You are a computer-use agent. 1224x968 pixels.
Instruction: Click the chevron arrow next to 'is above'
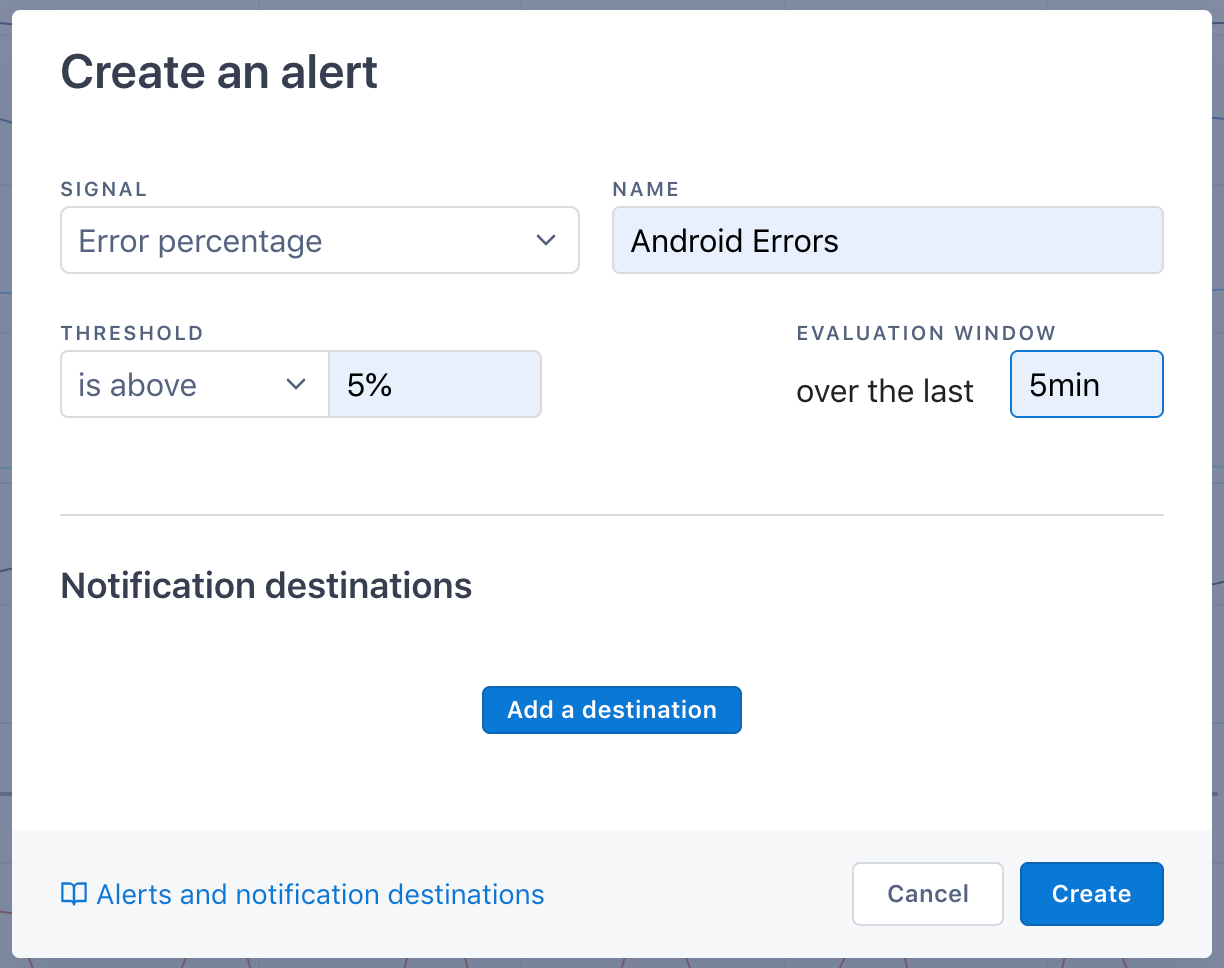pyautogui.click(x=296, y=385)
